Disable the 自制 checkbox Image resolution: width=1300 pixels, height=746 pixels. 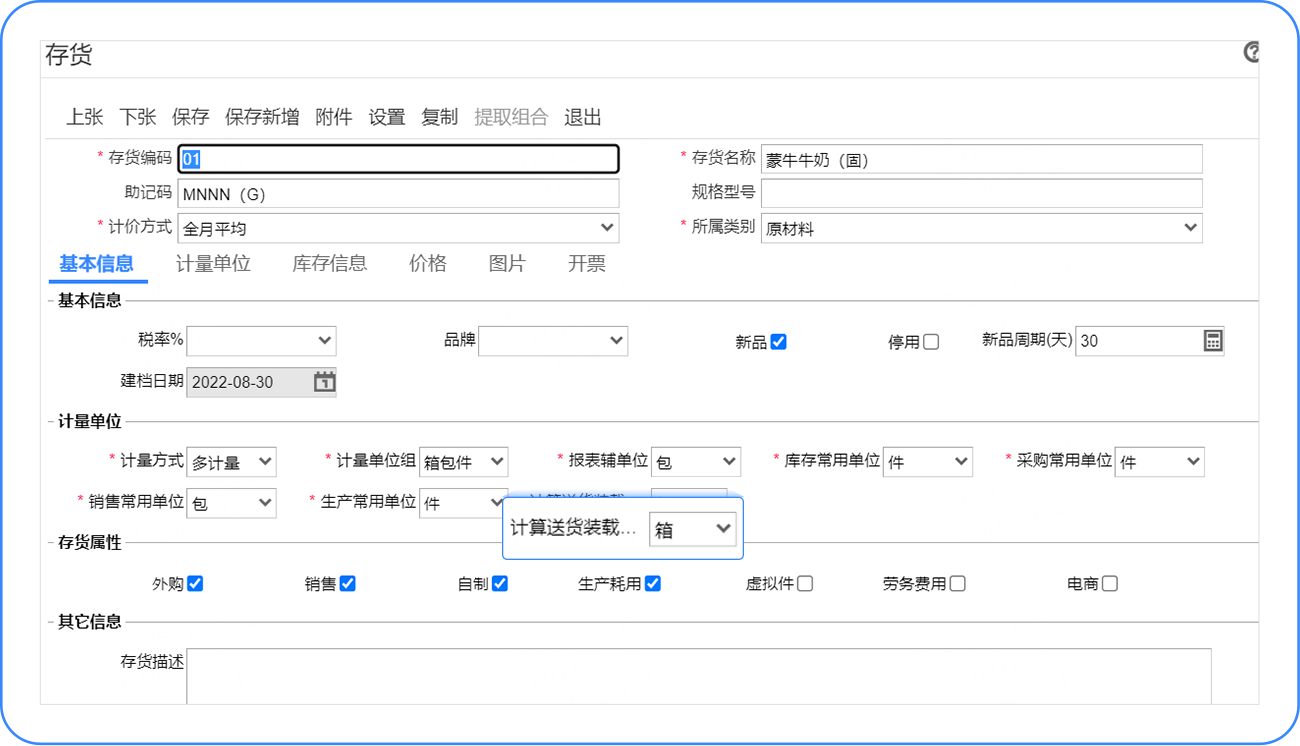[x=498, y=584]
